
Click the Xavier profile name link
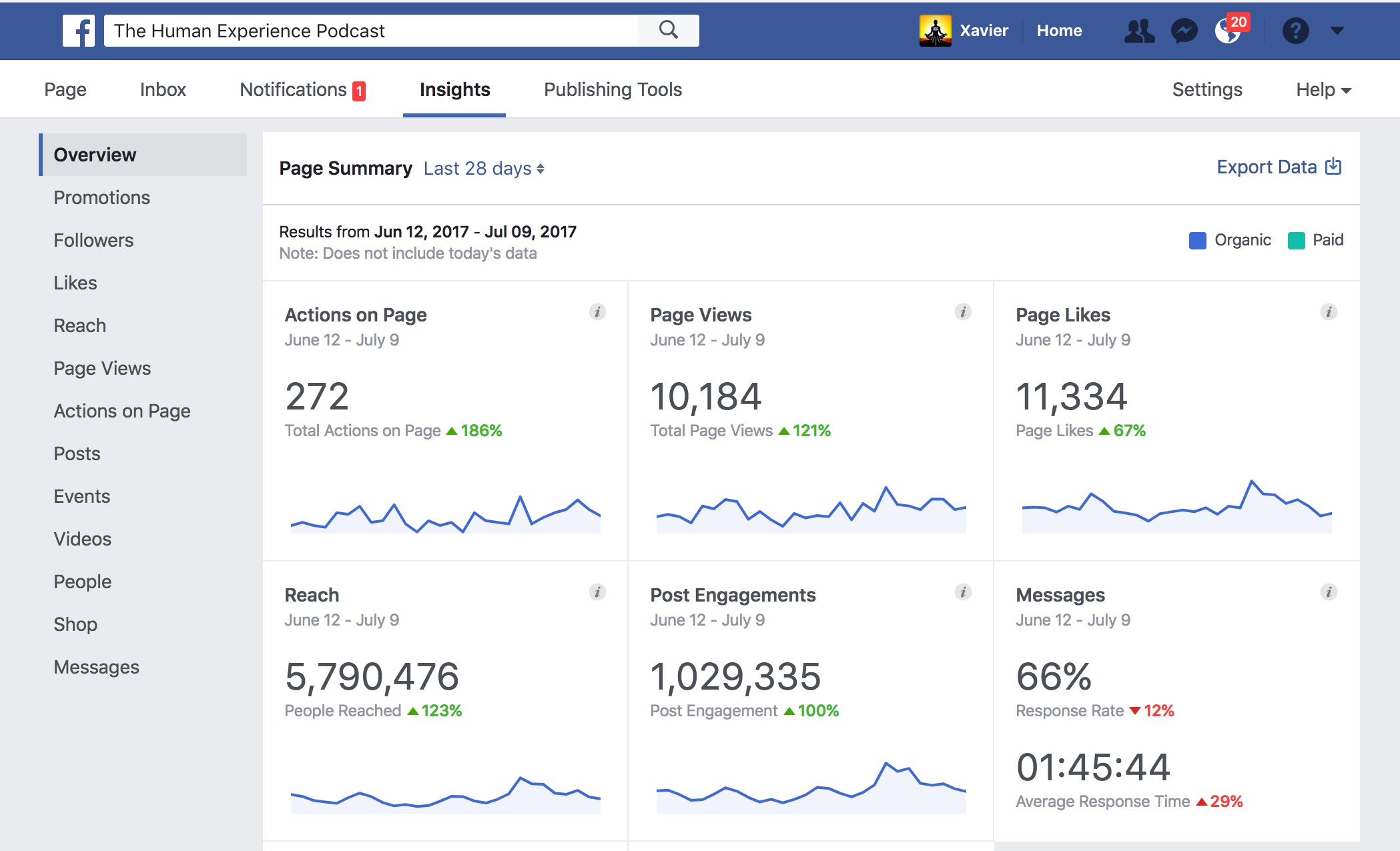(984, 31)
